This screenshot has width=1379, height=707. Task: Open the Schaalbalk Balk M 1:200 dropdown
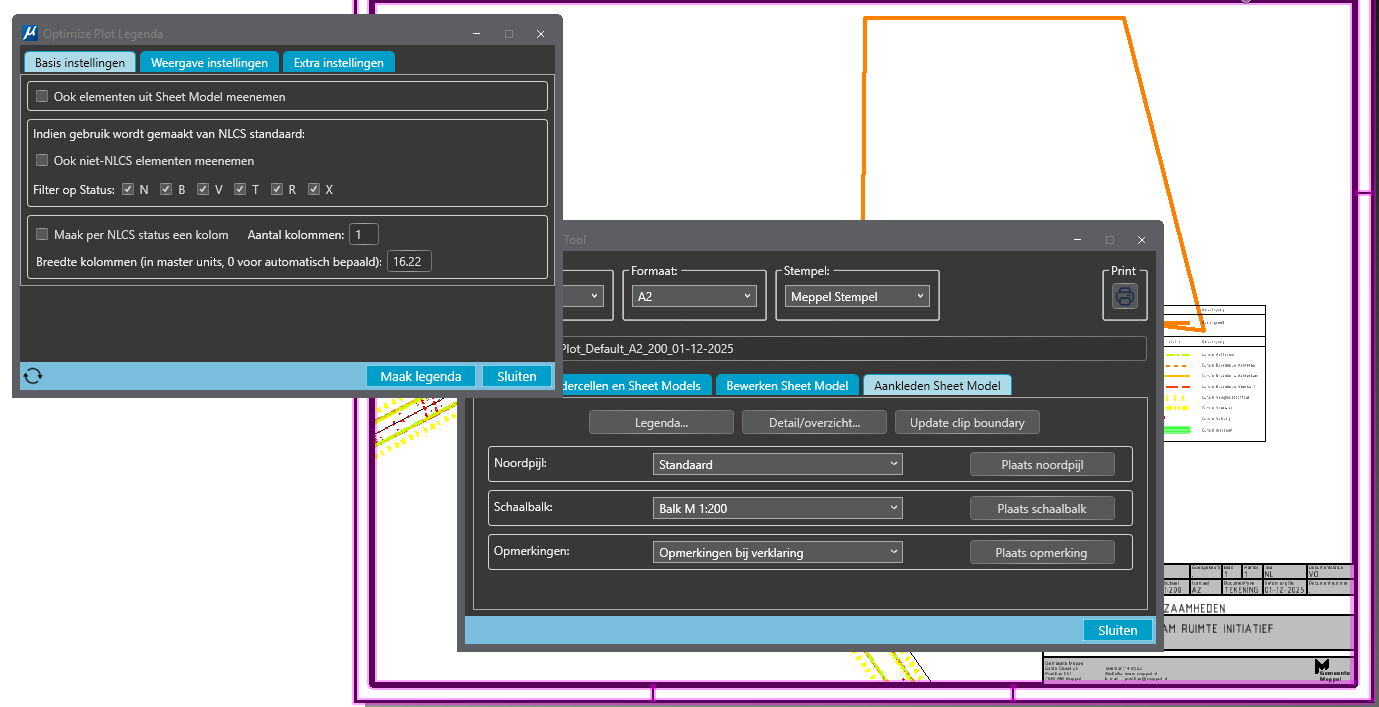click(x=777, y=508)
